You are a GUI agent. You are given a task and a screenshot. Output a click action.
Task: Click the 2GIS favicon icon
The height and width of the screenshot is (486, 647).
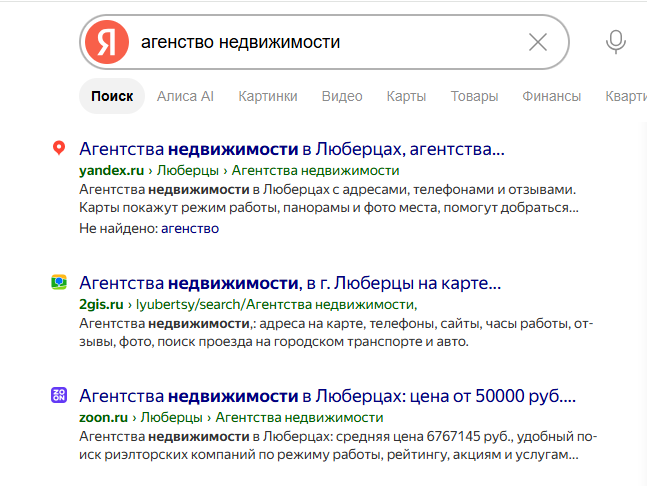point(59,282)
